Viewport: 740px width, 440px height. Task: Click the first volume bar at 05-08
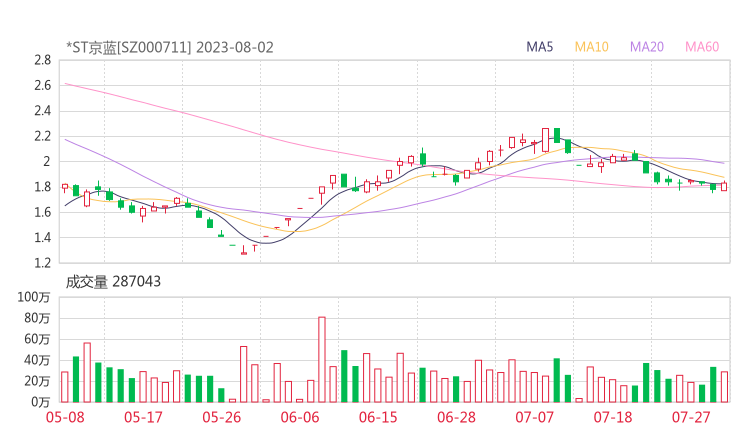[x=65, y=387]
